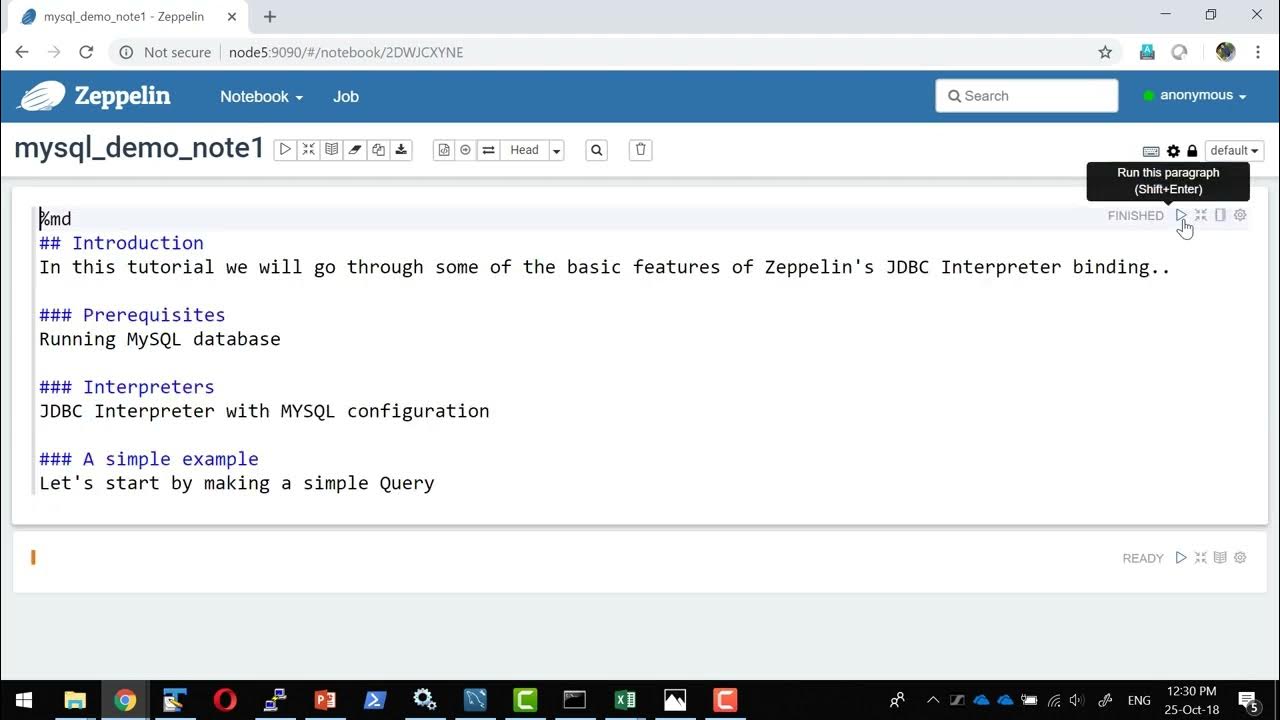Image resolution: width=1280 pixels, height=720 pixels.
Task: Go back in browser
Action: pyautogui.click(x=22, y=52)
